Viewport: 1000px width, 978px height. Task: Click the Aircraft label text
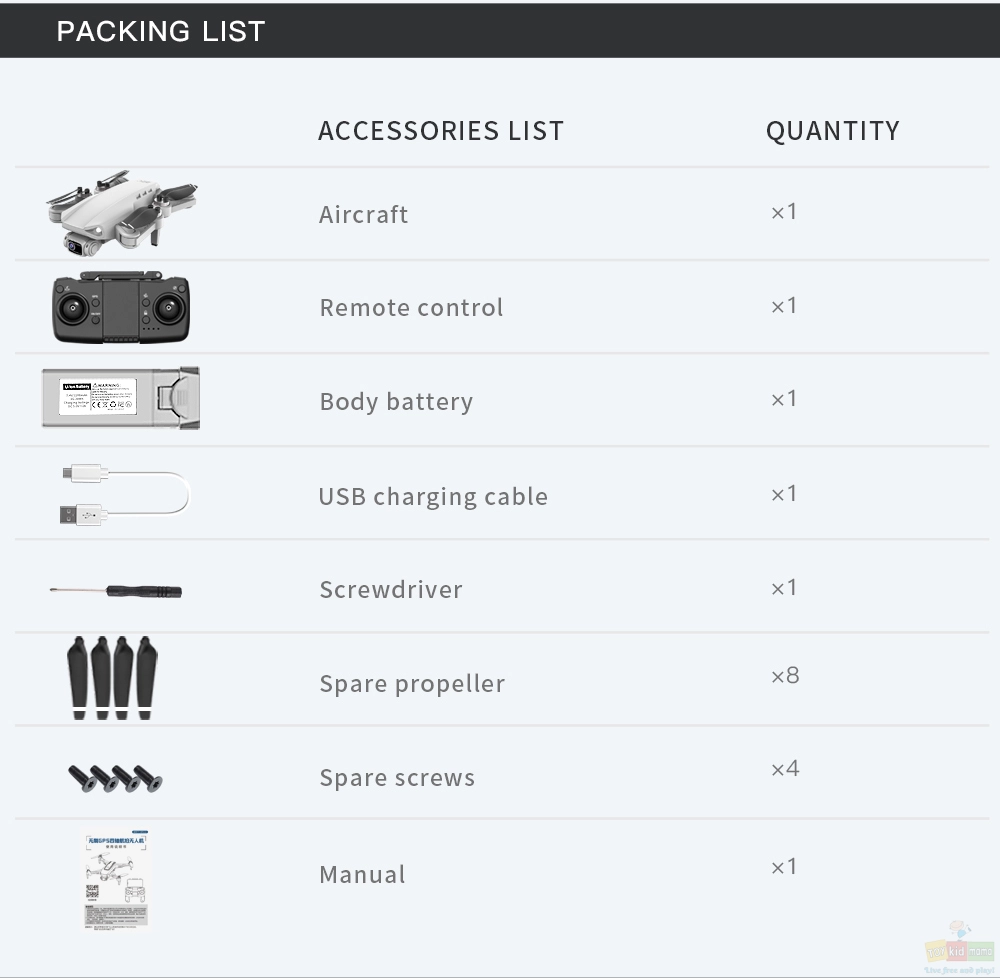click(363, 214)
